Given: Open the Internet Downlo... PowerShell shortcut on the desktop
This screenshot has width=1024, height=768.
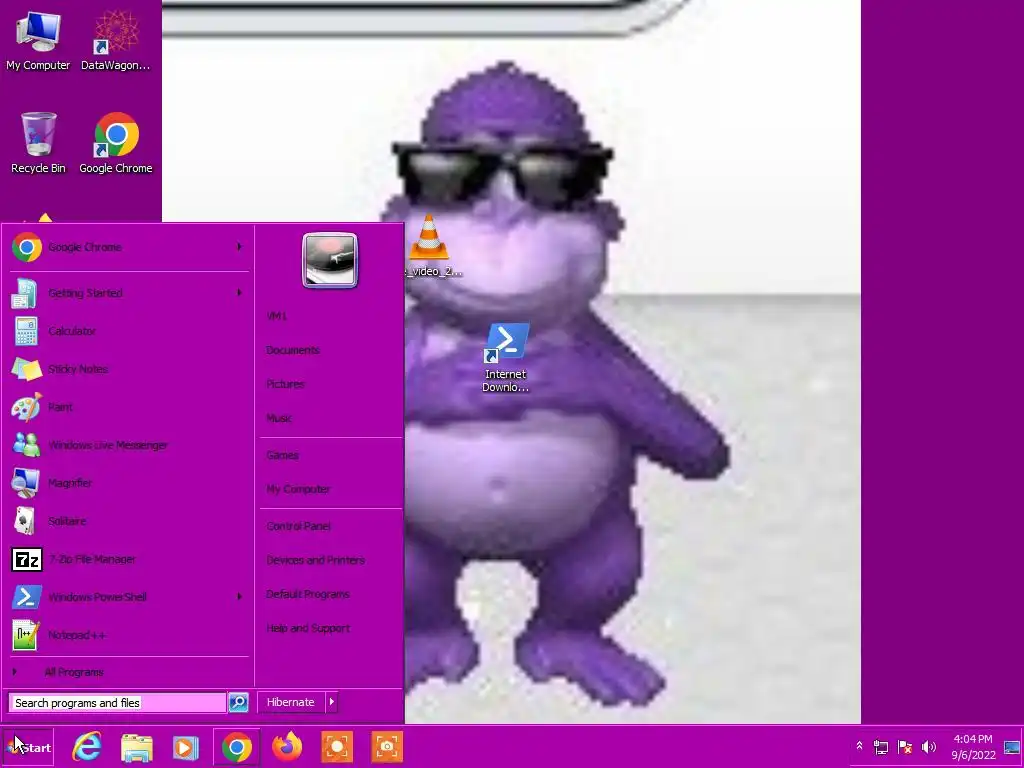Looking at the screenshot, I should [x=505, y=357].
